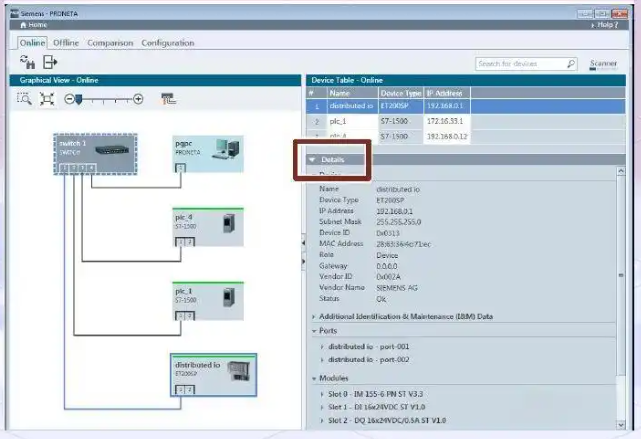The image size is (641, 439).
Task: Click the zoom out minus icon
Action: (x=69, y=99)
